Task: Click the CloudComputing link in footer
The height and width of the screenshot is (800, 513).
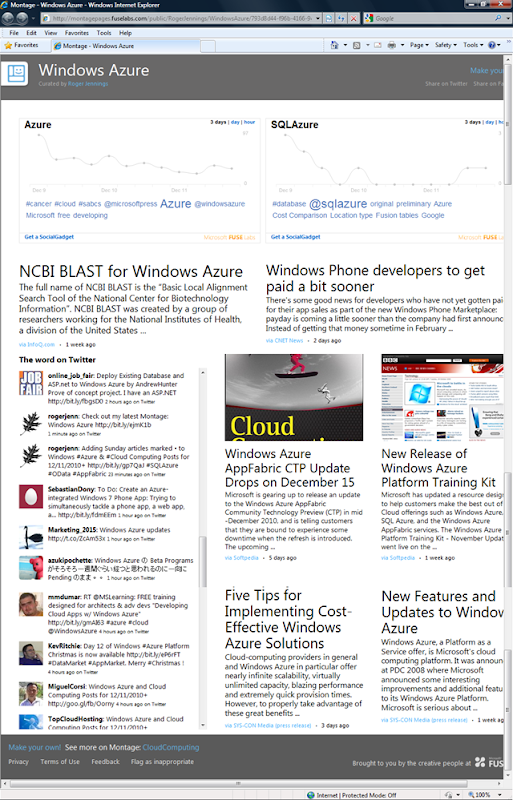Action: pyautogui.click(x=171, y=747)
